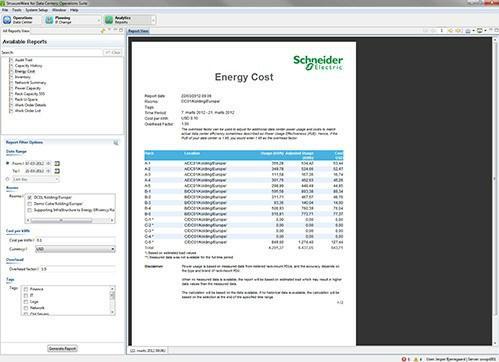This screenshot has width=499, height=362.
Task: Go to last report page arrow
Action: coord(458,31)
